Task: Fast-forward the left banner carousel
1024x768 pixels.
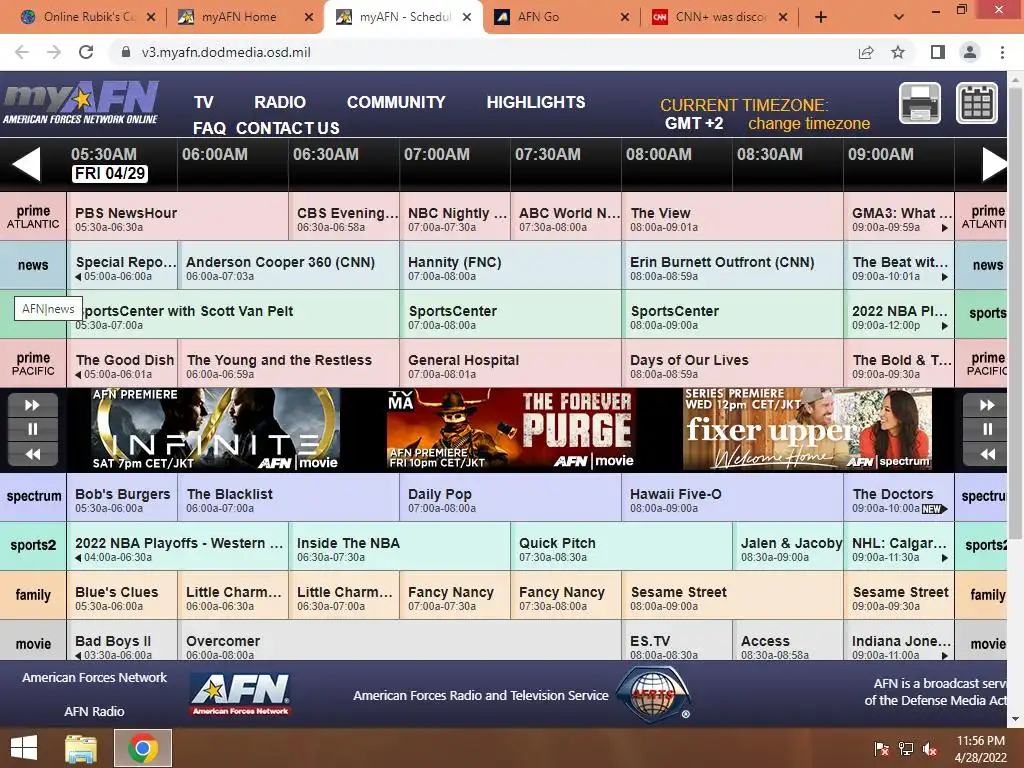Action: coord(33,405)
